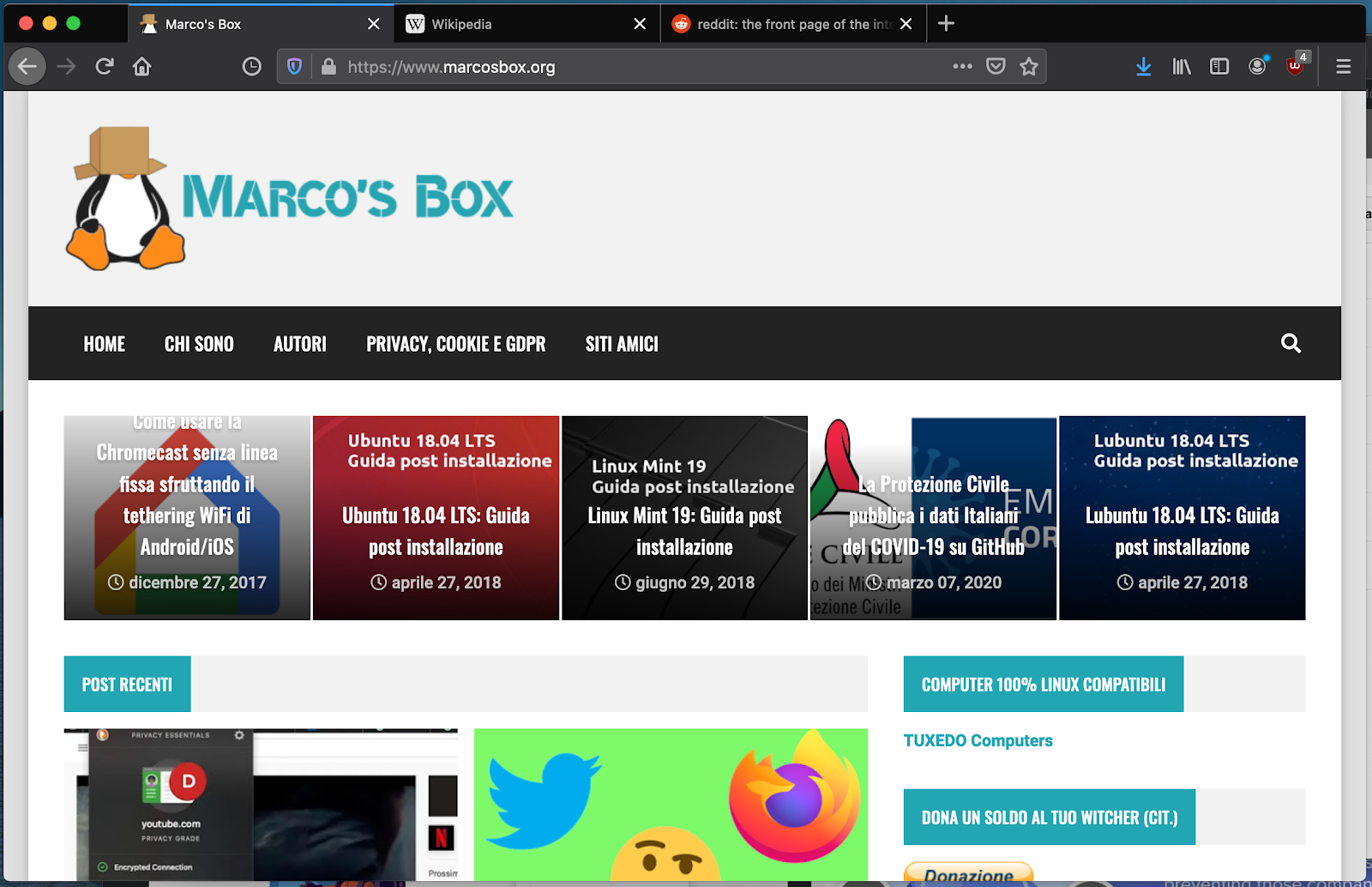Click COMPUTER 100% LINUX COMPATIBILI heading

tap(1044, 685)
